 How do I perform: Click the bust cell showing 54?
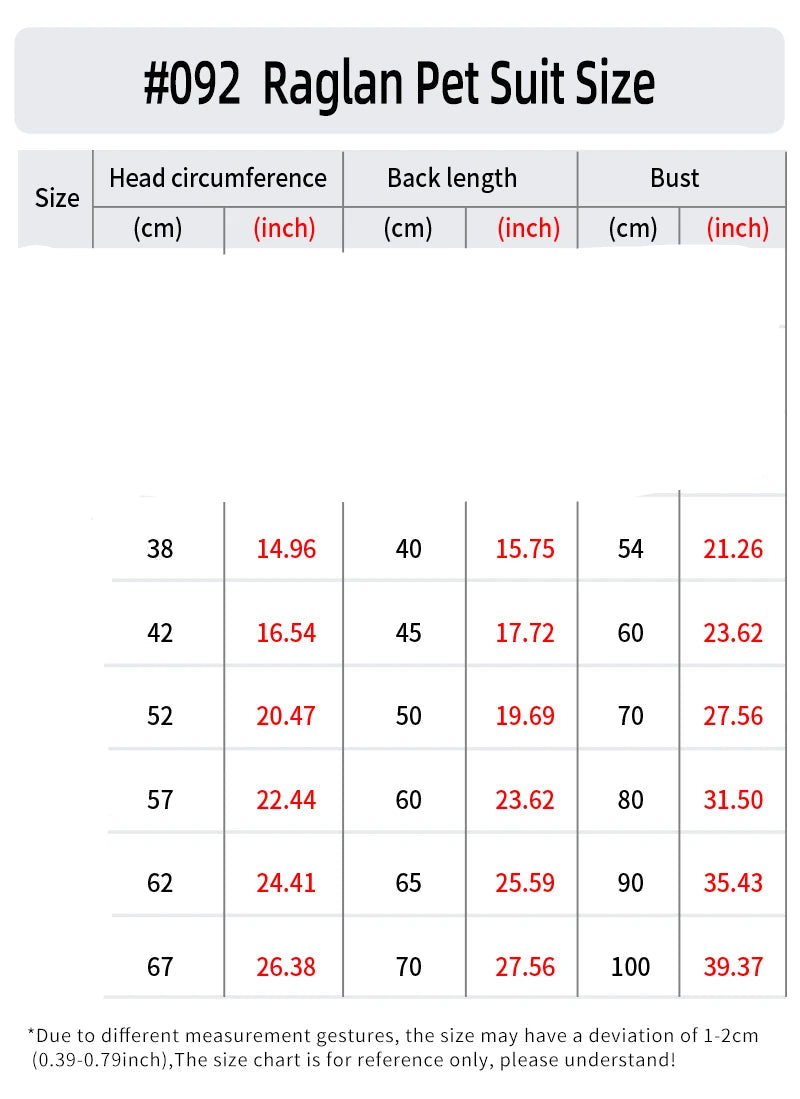(x=630, y=549)
